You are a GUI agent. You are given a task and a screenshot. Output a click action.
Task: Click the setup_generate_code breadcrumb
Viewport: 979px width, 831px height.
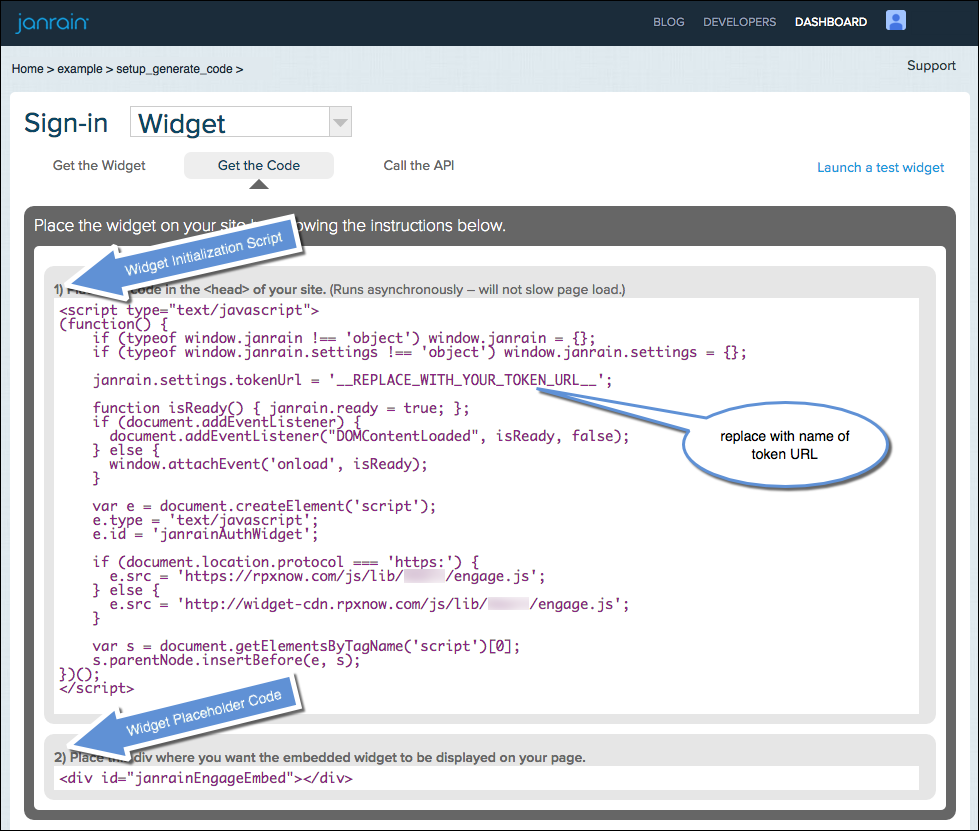[x=174, y=69]
